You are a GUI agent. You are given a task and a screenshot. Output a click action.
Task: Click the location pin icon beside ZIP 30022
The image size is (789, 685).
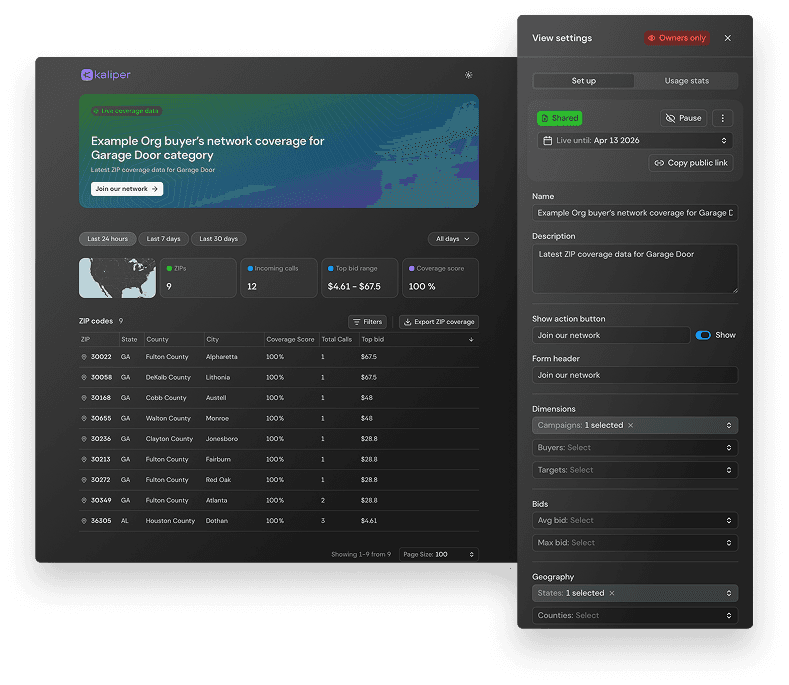[x=84, y=357]
